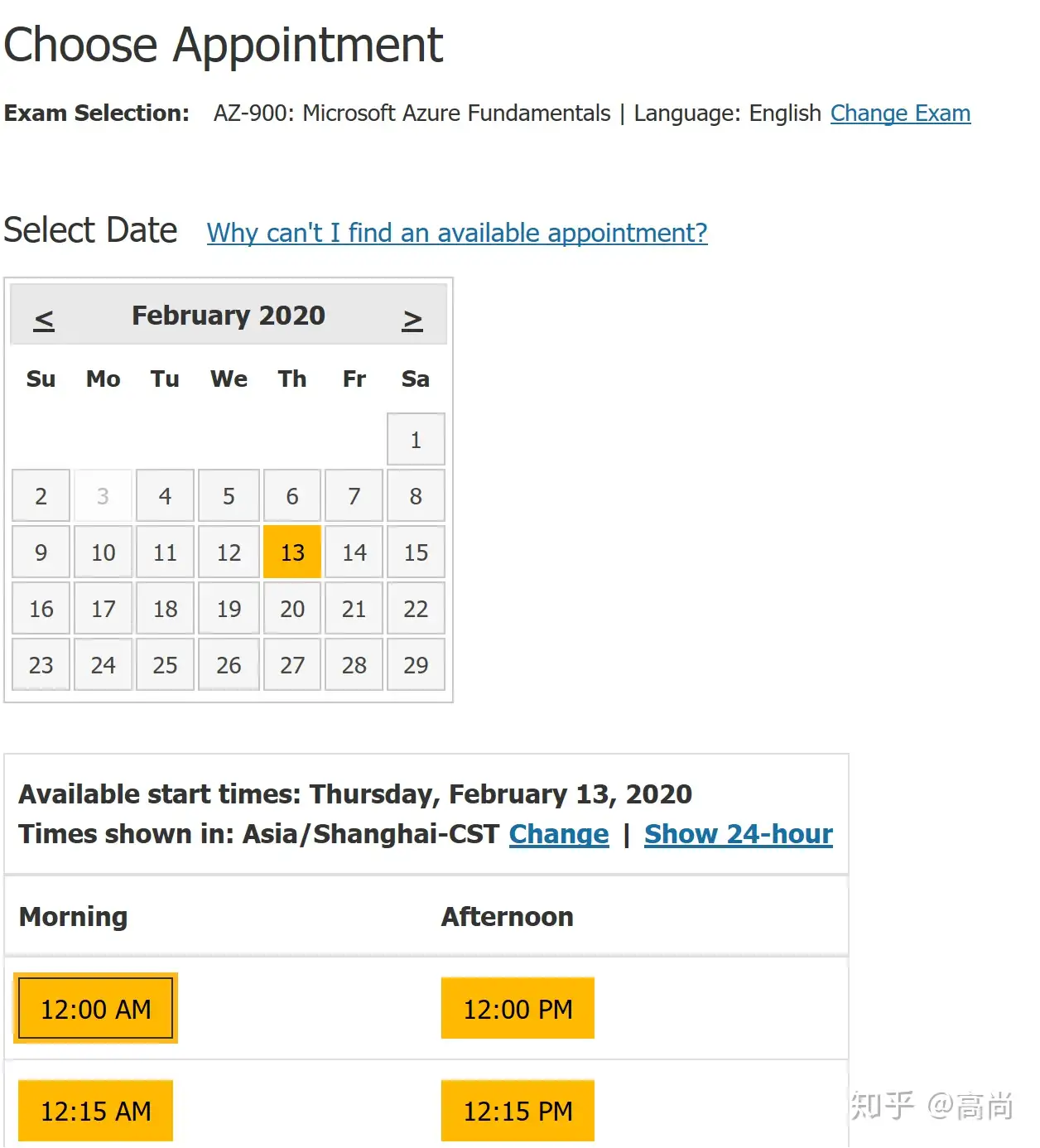Select the 12:00 AM start time
Screen dimensions: 1040x1148
coord(96,1009)
